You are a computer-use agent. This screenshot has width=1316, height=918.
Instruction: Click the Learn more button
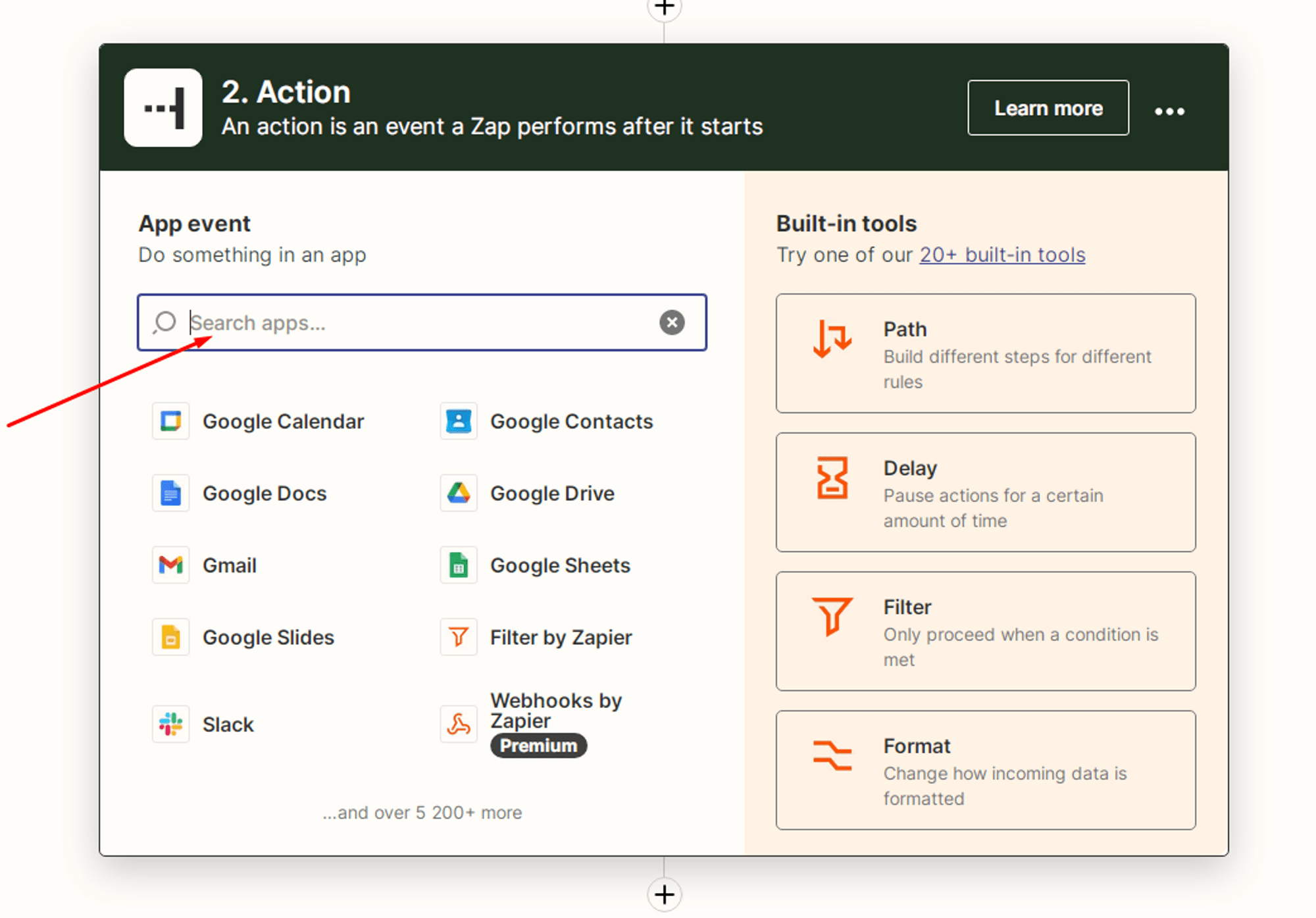[x=1048, y=108]
